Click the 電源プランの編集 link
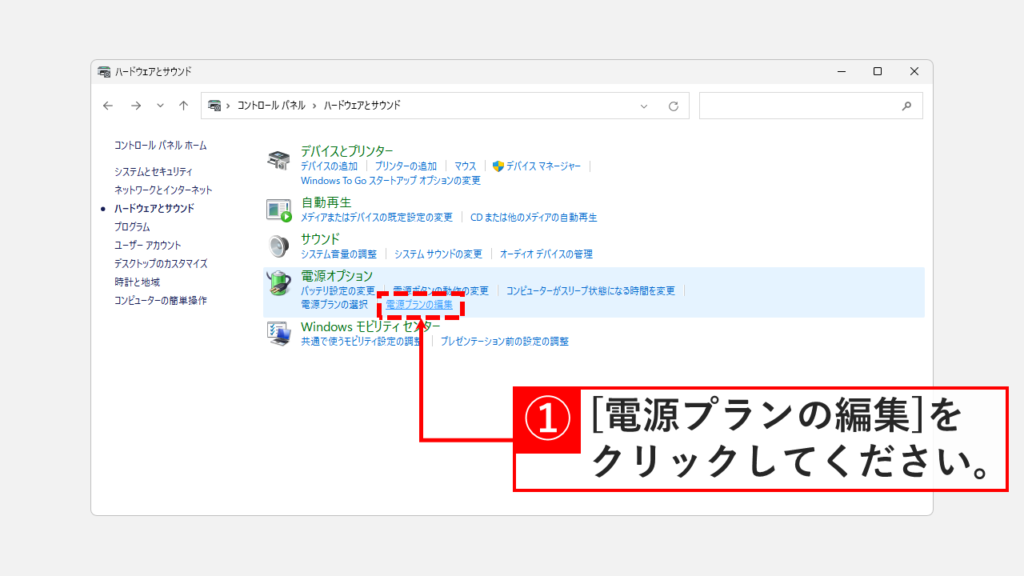This screenshot has height=576, width=1024. [419, 304]
